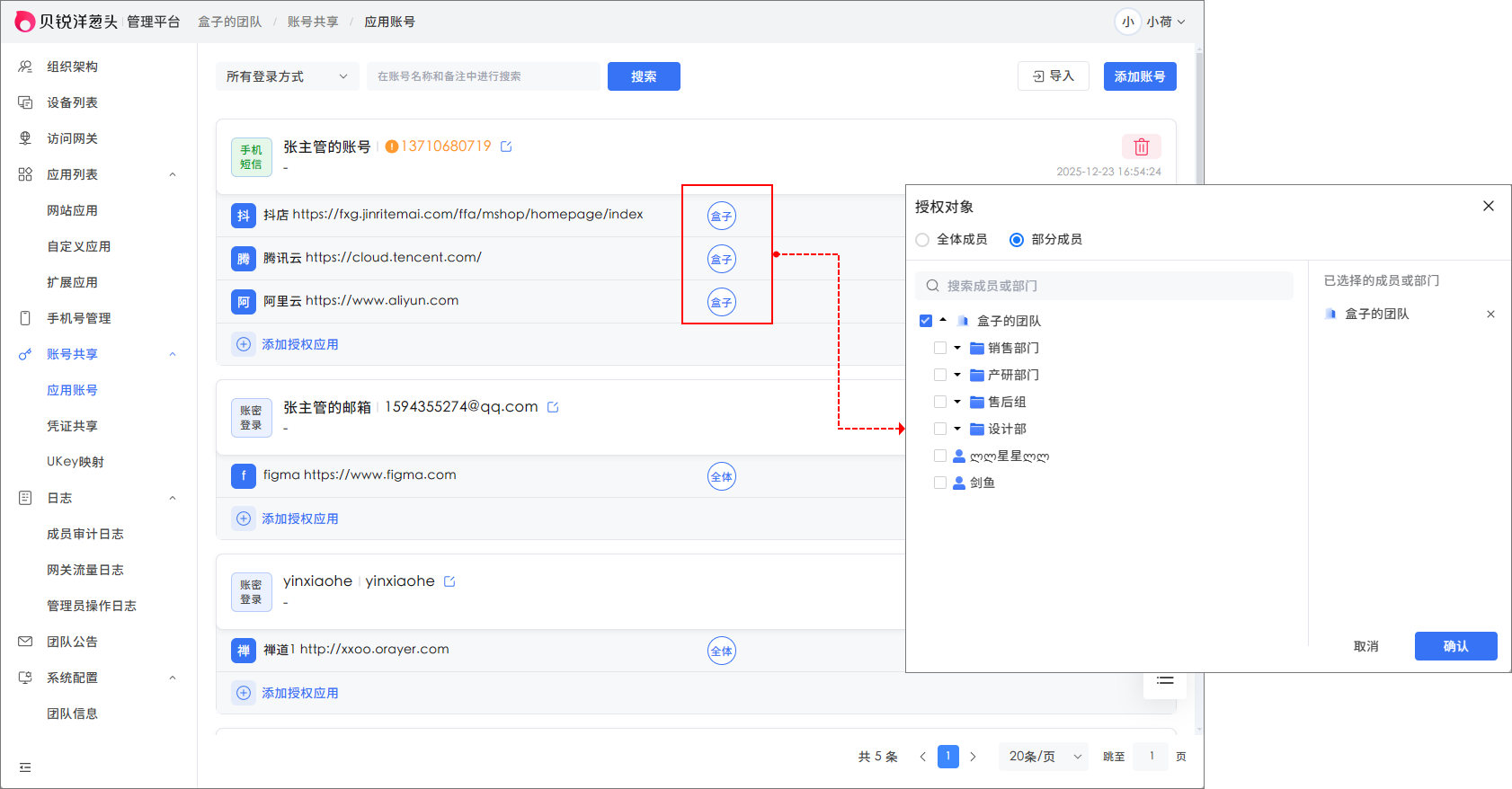1512x789 pixels.
Task: Tick the checkbox for member 剑鱼
Action: 940,483
